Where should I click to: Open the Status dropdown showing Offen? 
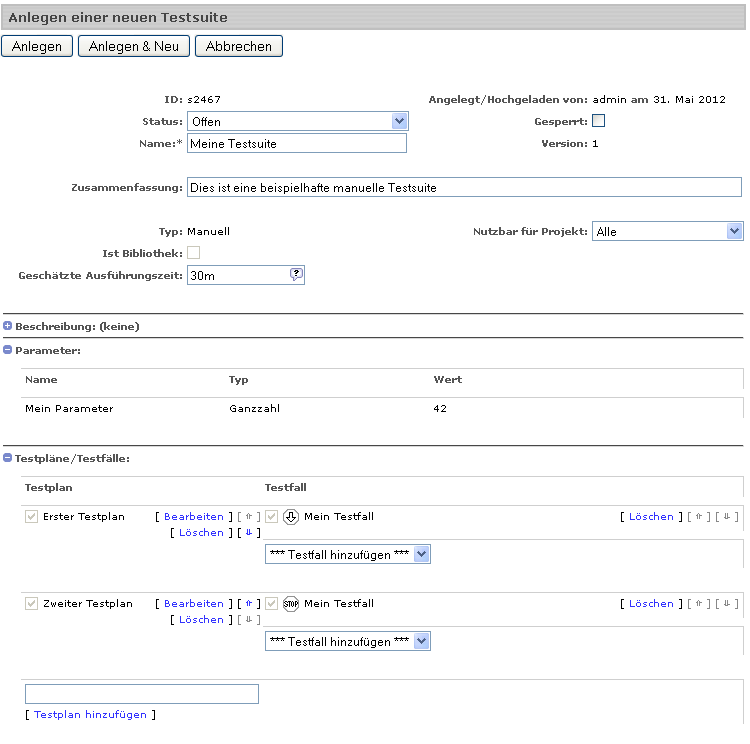(x=298, y=121)
